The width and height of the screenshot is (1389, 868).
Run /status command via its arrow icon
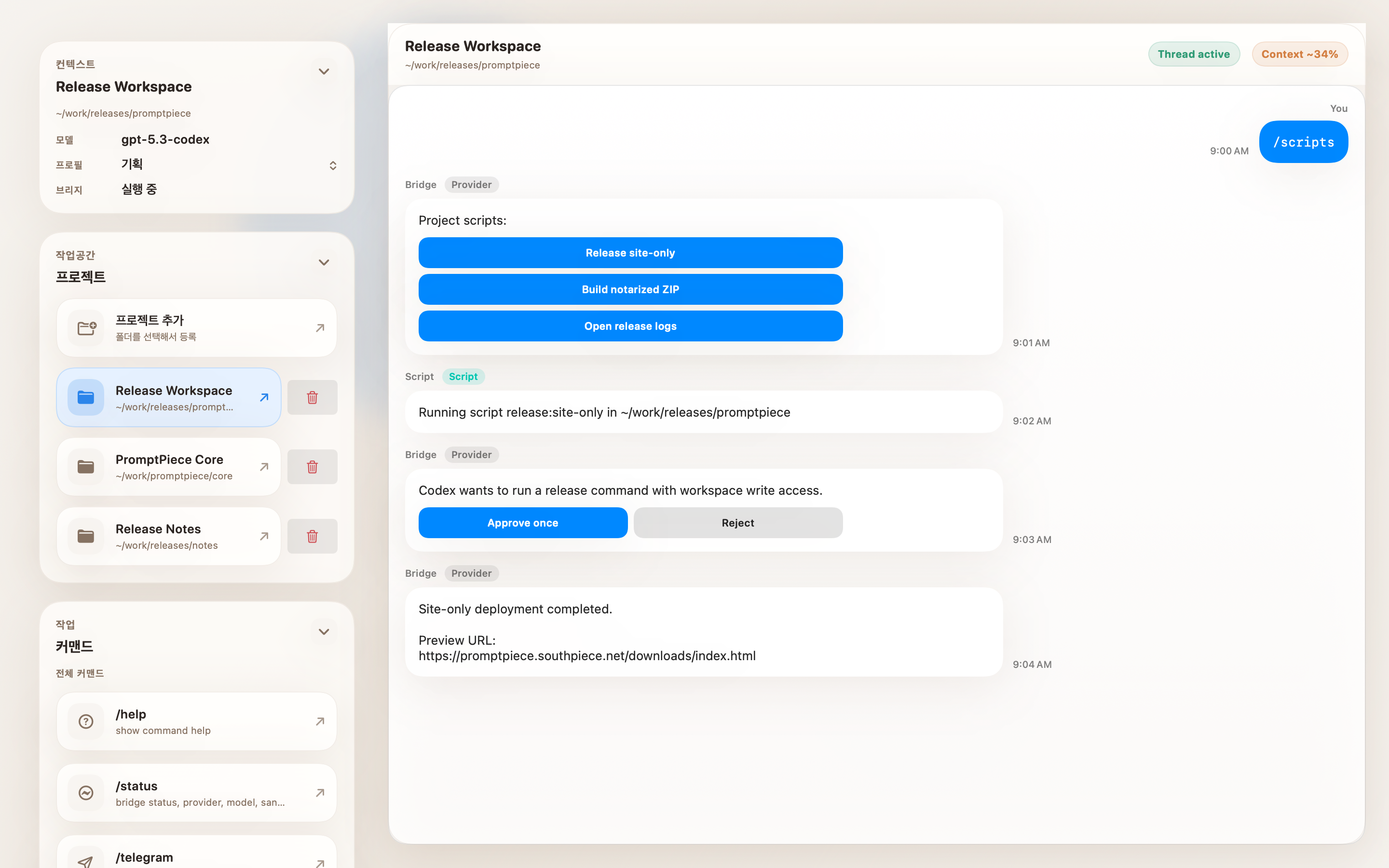320,793
